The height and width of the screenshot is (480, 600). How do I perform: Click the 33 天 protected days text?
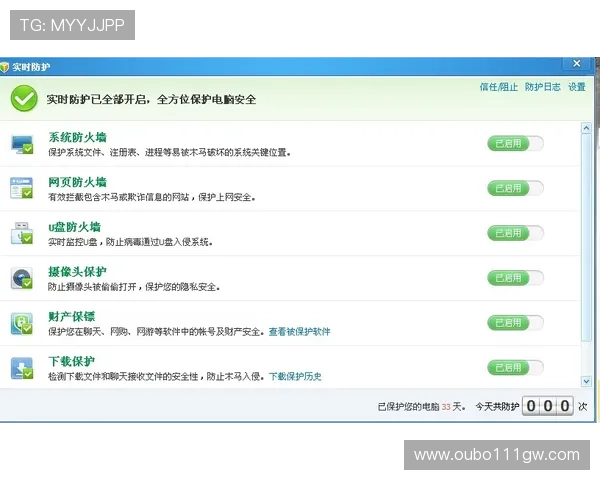pos(452,407)
